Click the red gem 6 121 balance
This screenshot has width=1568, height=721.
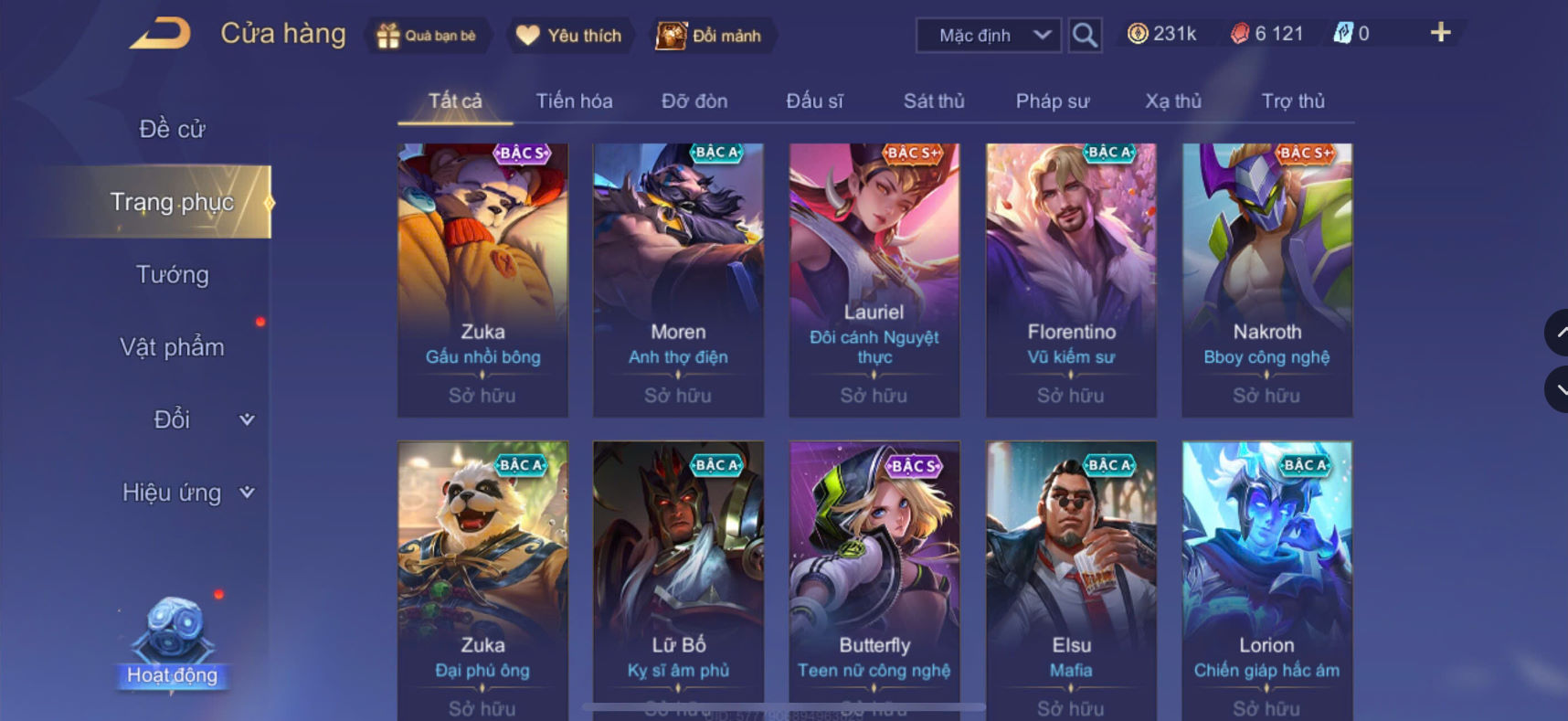(x=1266, y=34)
